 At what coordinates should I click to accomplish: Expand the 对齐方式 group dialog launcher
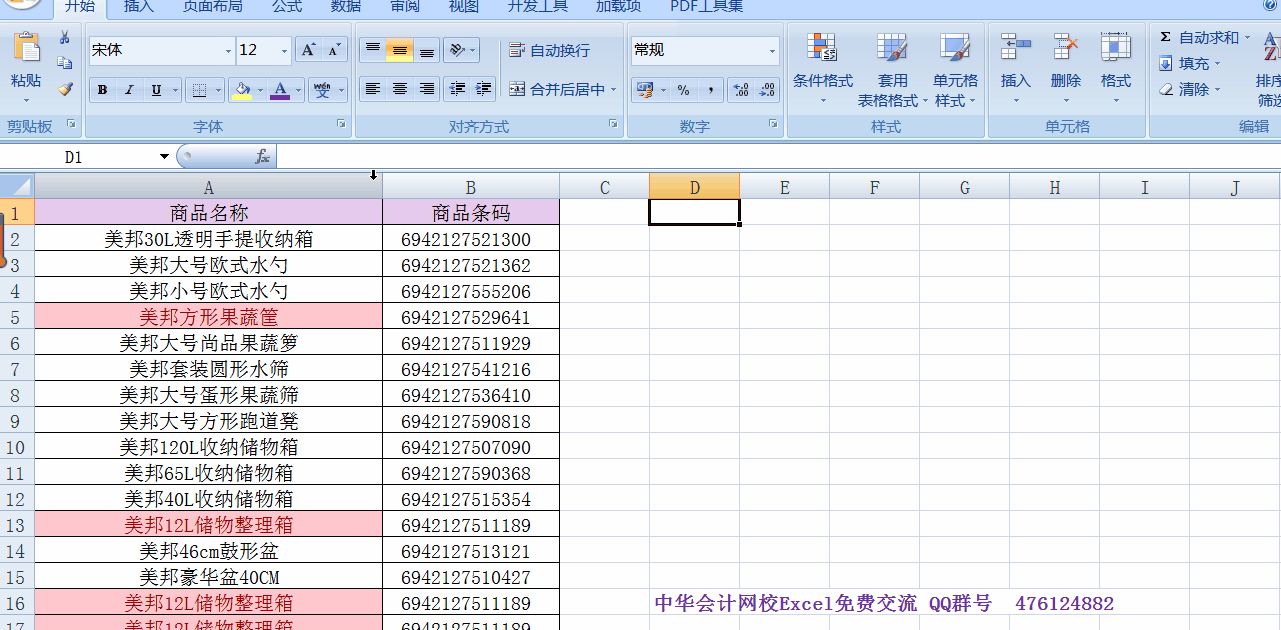[613, 124]
